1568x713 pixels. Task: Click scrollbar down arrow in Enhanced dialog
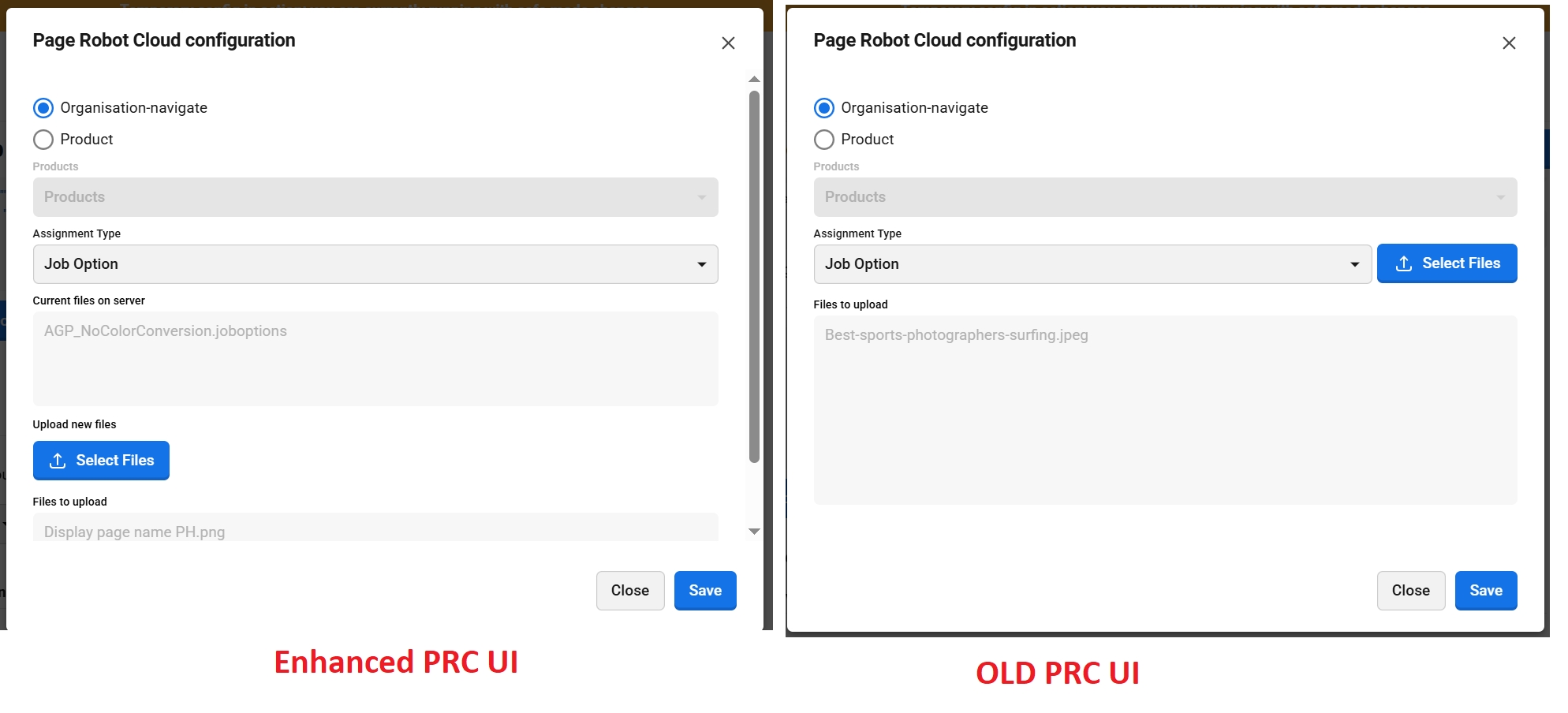pyautogui.click(x=754, y=532)
